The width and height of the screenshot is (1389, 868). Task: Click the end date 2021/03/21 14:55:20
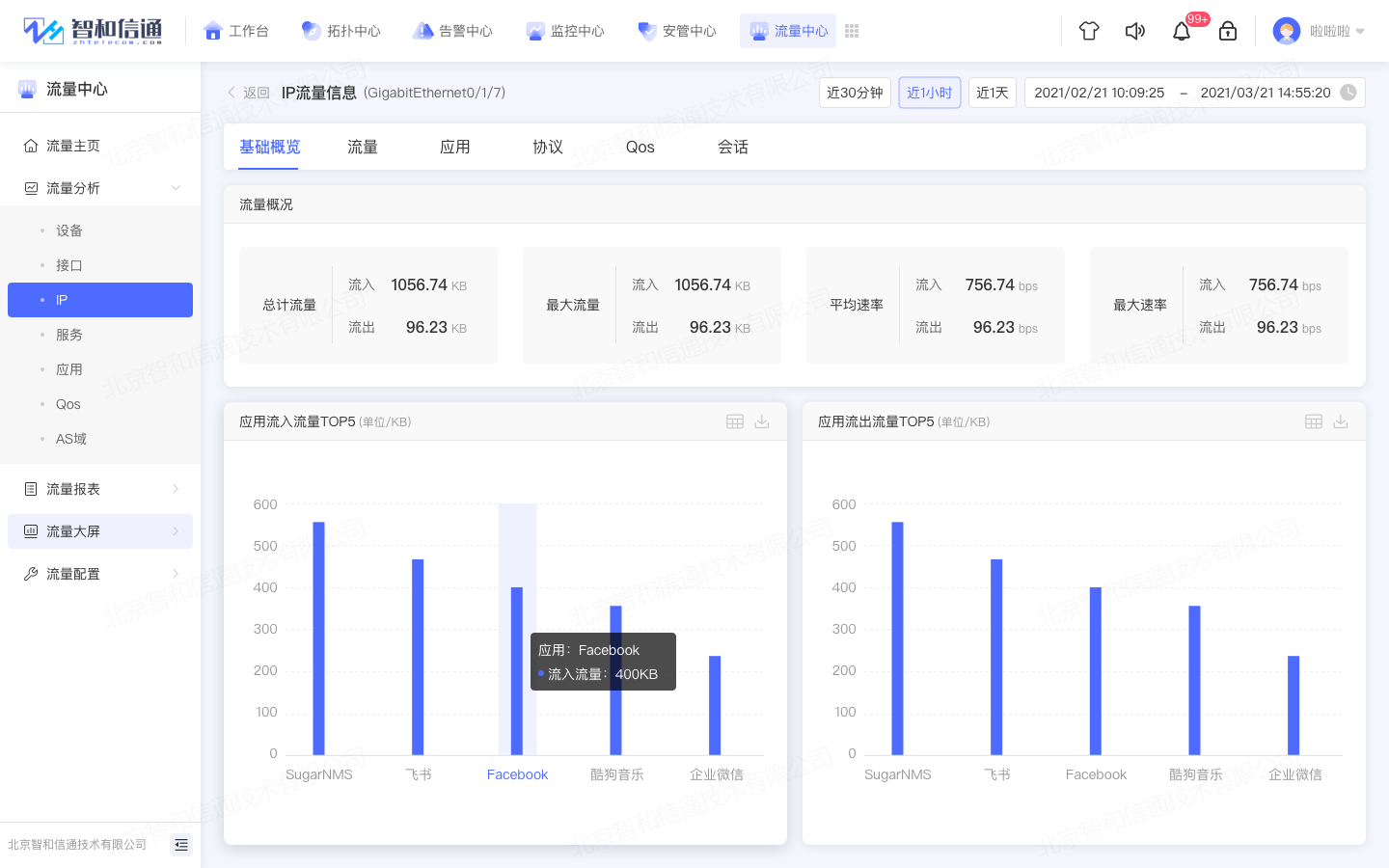1266,93
